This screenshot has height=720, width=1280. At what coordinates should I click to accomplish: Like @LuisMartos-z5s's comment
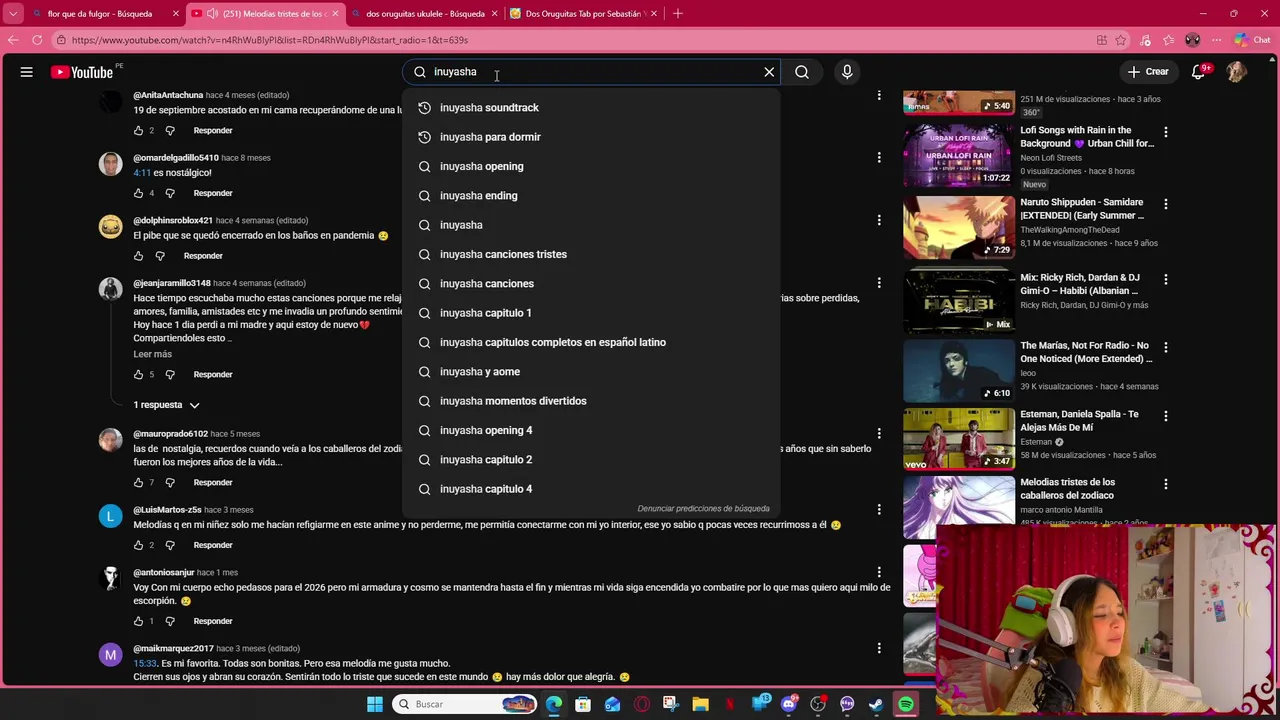pos(138,545)
